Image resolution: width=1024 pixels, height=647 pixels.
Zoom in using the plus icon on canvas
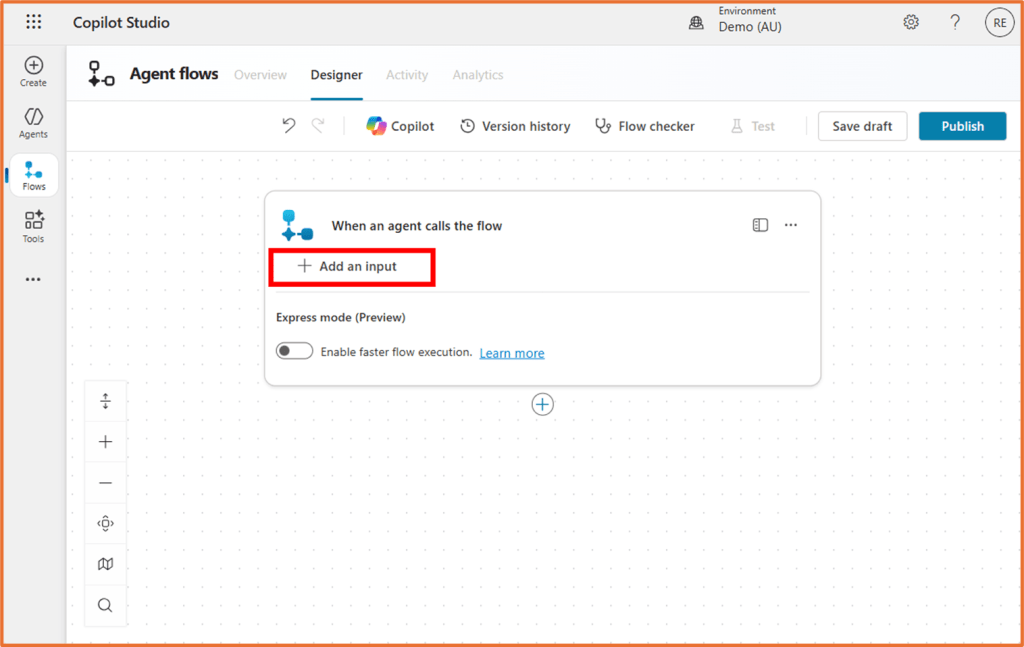click(105, 441)
